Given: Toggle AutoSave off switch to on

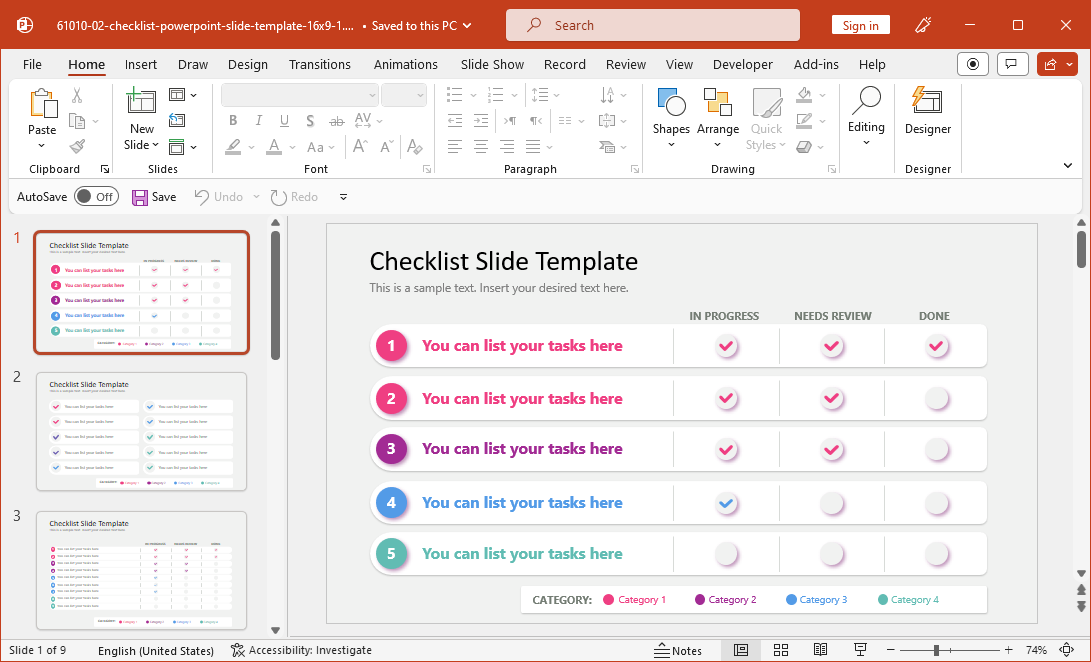Looking at the screenshot, I should point(97,196).
